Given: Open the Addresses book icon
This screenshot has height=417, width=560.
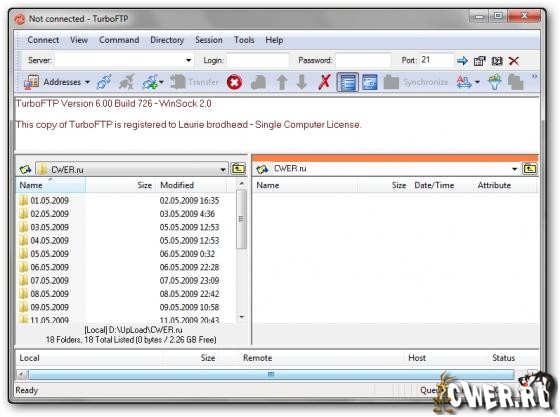Looking at the screenshot, I should [x=31, y=82].
